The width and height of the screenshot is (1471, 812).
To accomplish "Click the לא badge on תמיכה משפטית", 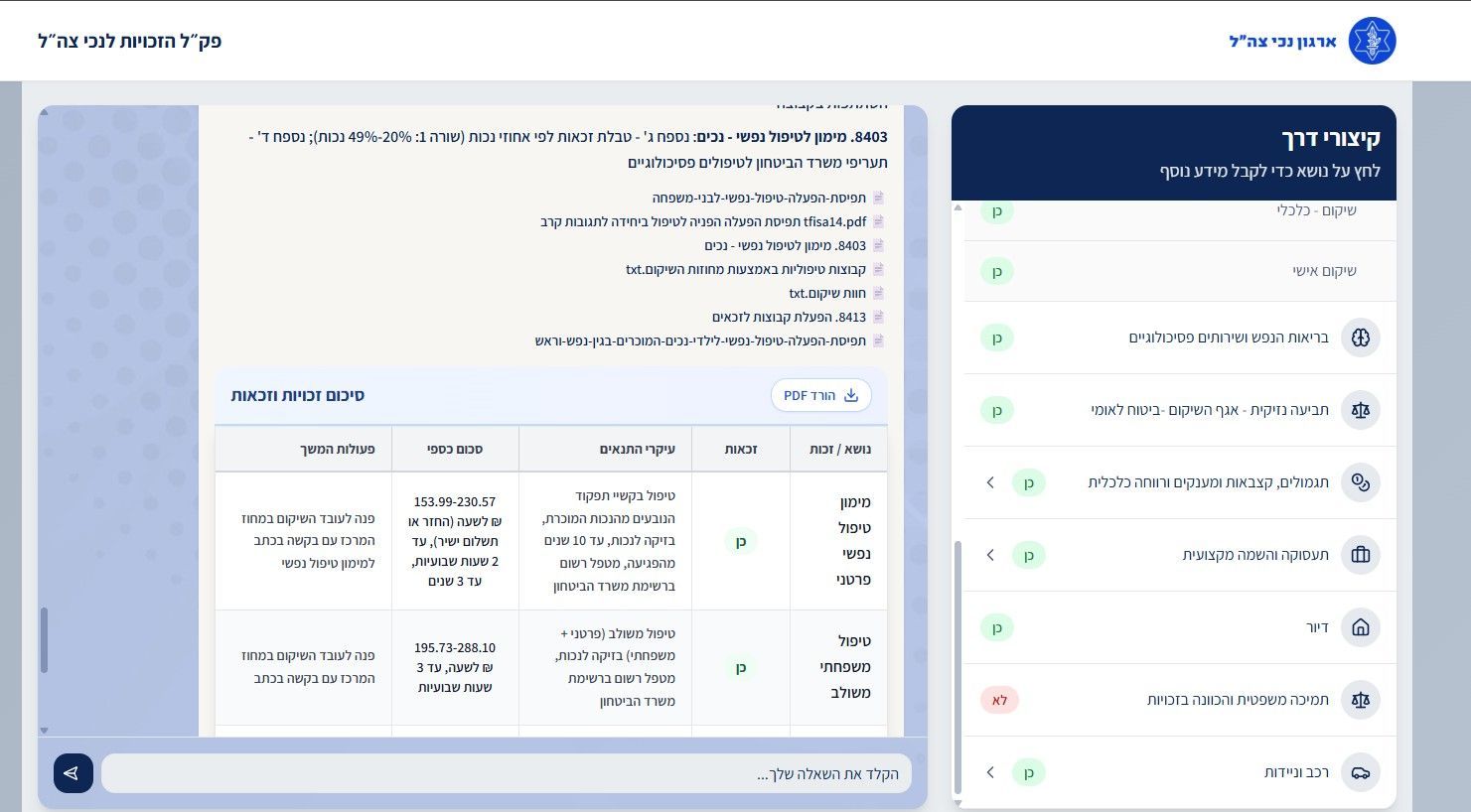I will click(999, 700).
